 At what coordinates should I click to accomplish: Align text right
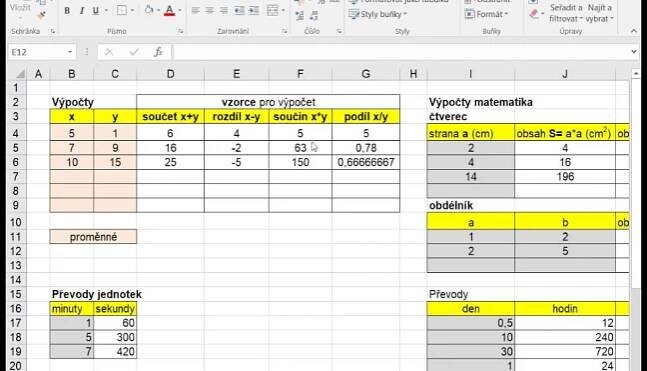(224, 11)
